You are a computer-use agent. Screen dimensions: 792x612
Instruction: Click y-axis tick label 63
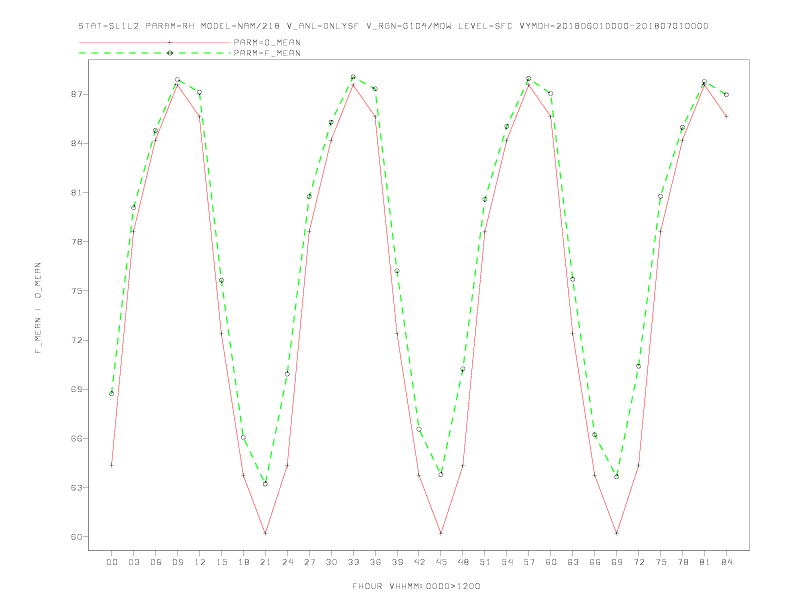pos(77,488)
